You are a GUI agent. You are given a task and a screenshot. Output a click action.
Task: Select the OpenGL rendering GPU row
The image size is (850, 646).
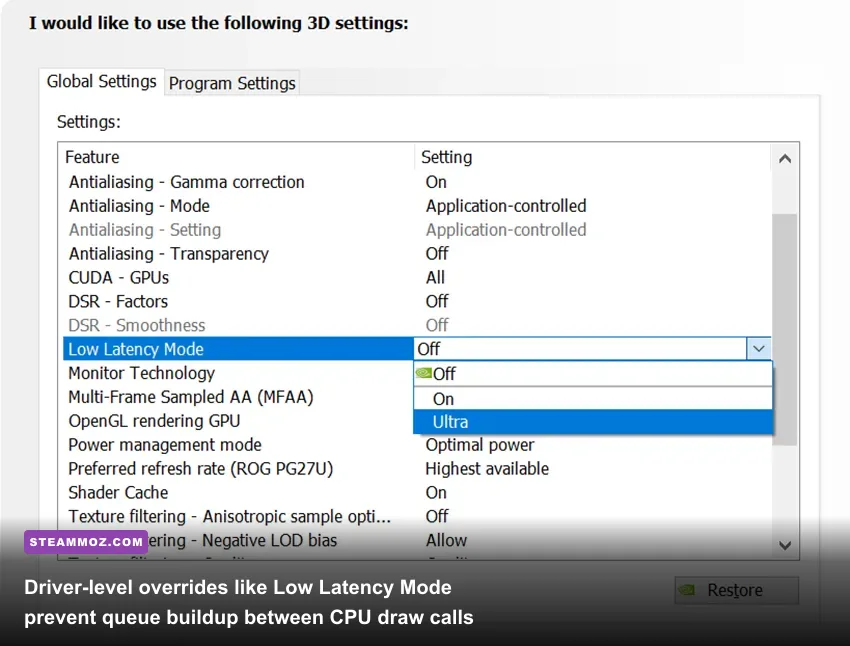238,421
